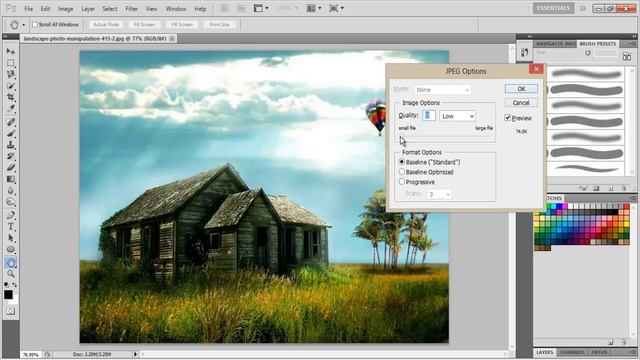Open the Layer menu
Image resolution: width=640 pixels, height=360 pixels.
click(88, 9)
